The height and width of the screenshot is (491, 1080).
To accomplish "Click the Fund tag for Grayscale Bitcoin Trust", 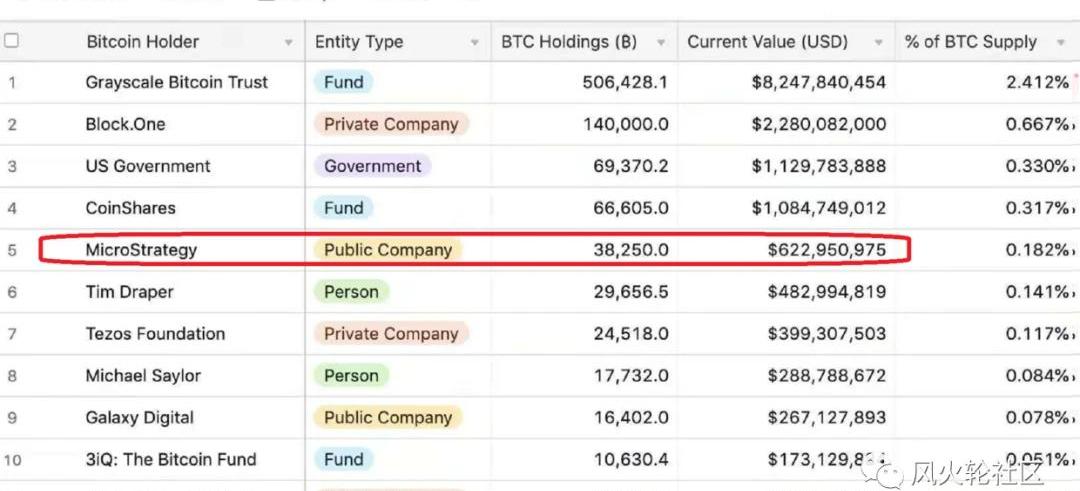I will click(344, 83).
